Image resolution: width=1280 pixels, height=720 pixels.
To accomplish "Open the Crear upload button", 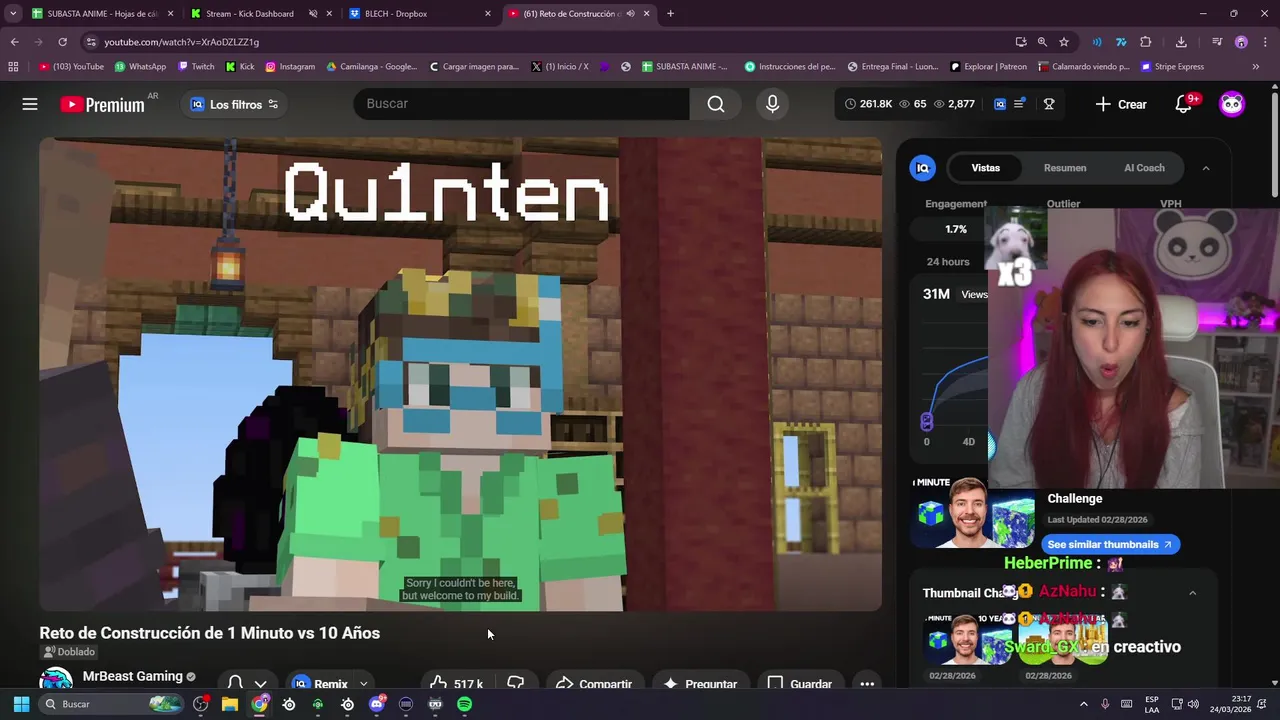I will (x=1121, y=104).
